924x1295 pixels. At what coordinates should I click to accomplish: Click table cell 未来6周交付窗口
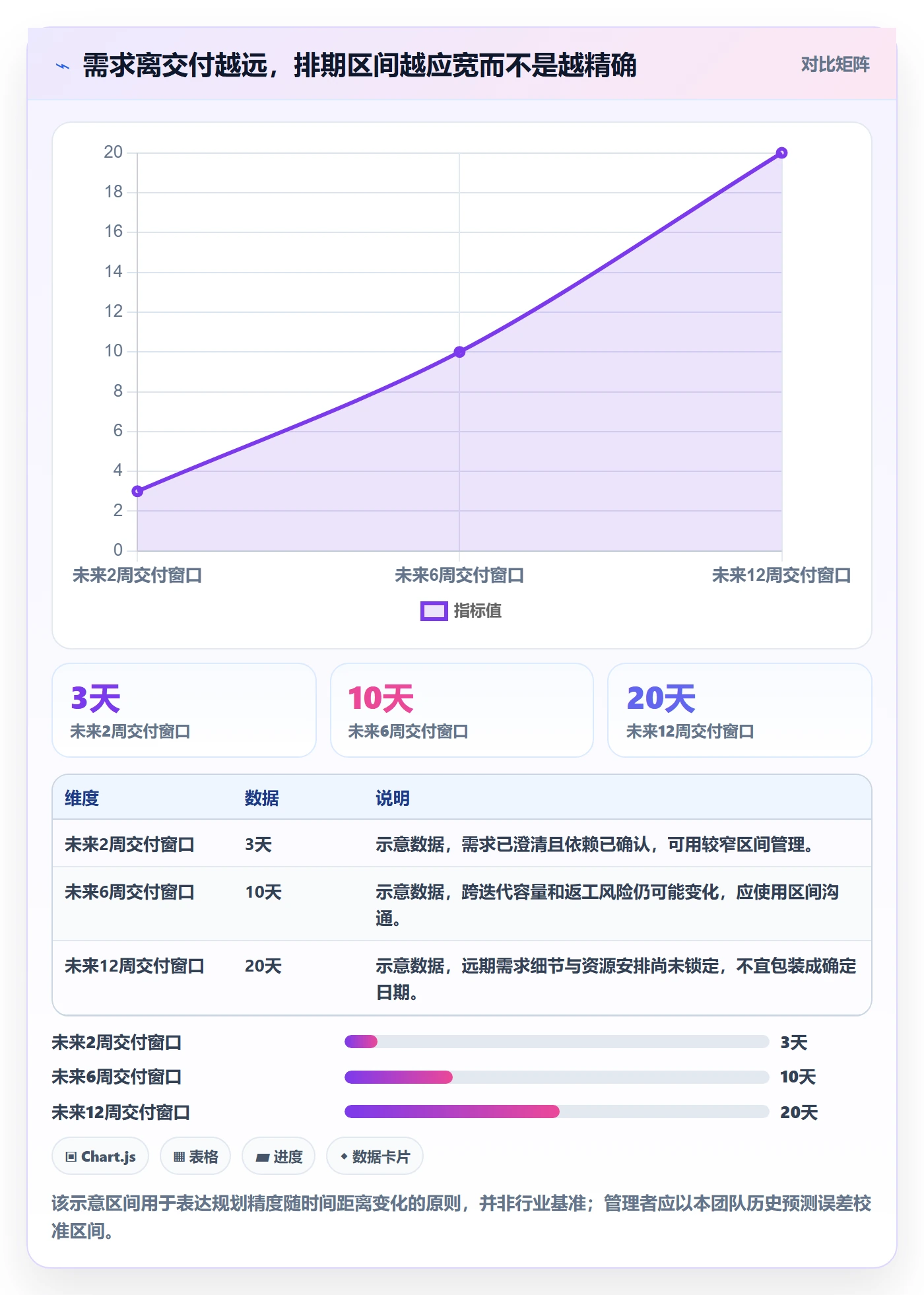pyautogui.click(x=130, y=892)
